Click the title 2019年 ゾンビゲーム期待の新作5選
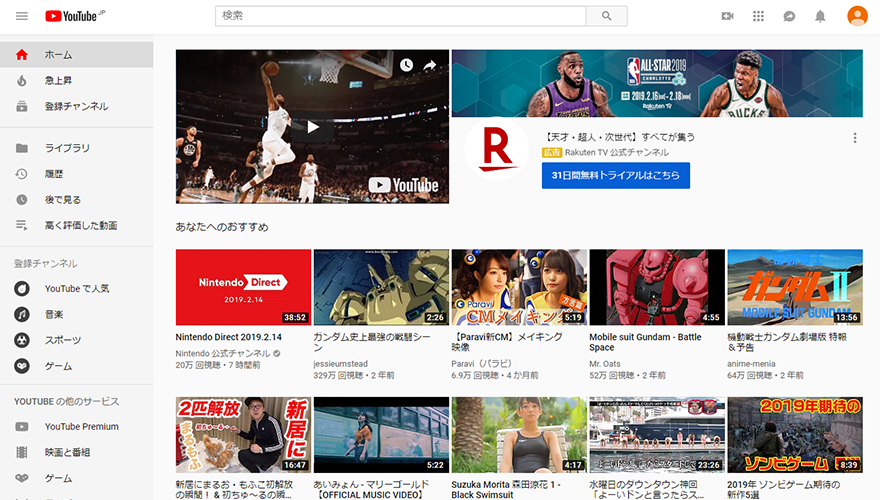Viewport: 880px width, 500px height. [x=783, y=489]
